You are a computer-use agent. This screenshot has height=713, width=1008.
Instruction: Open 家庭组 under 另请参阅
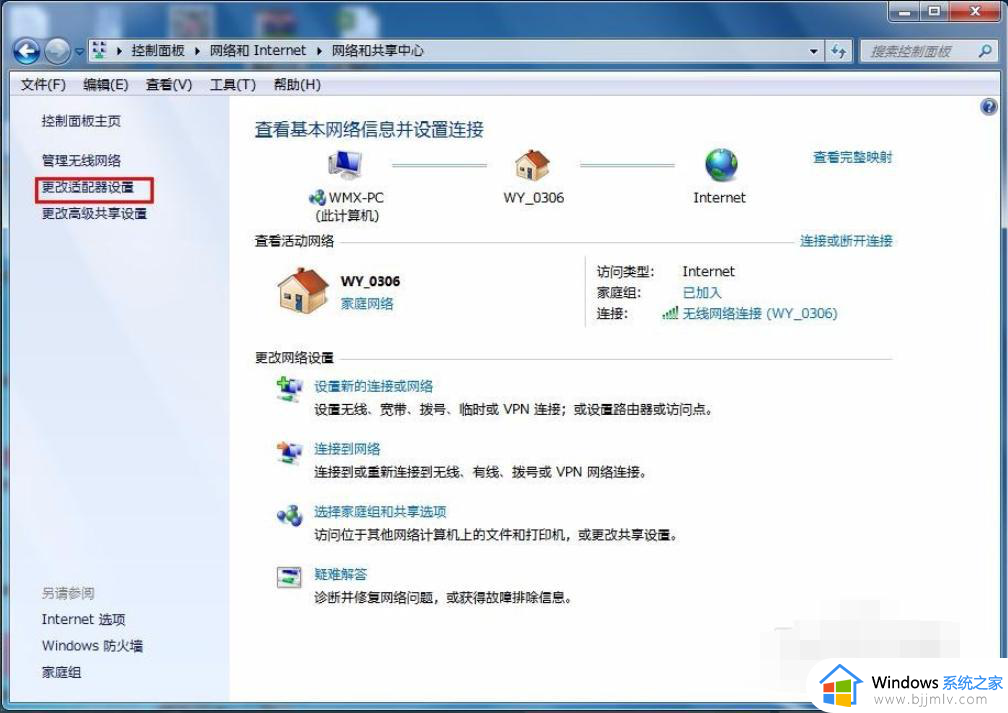pyautogui.click(x=62, y=672)
